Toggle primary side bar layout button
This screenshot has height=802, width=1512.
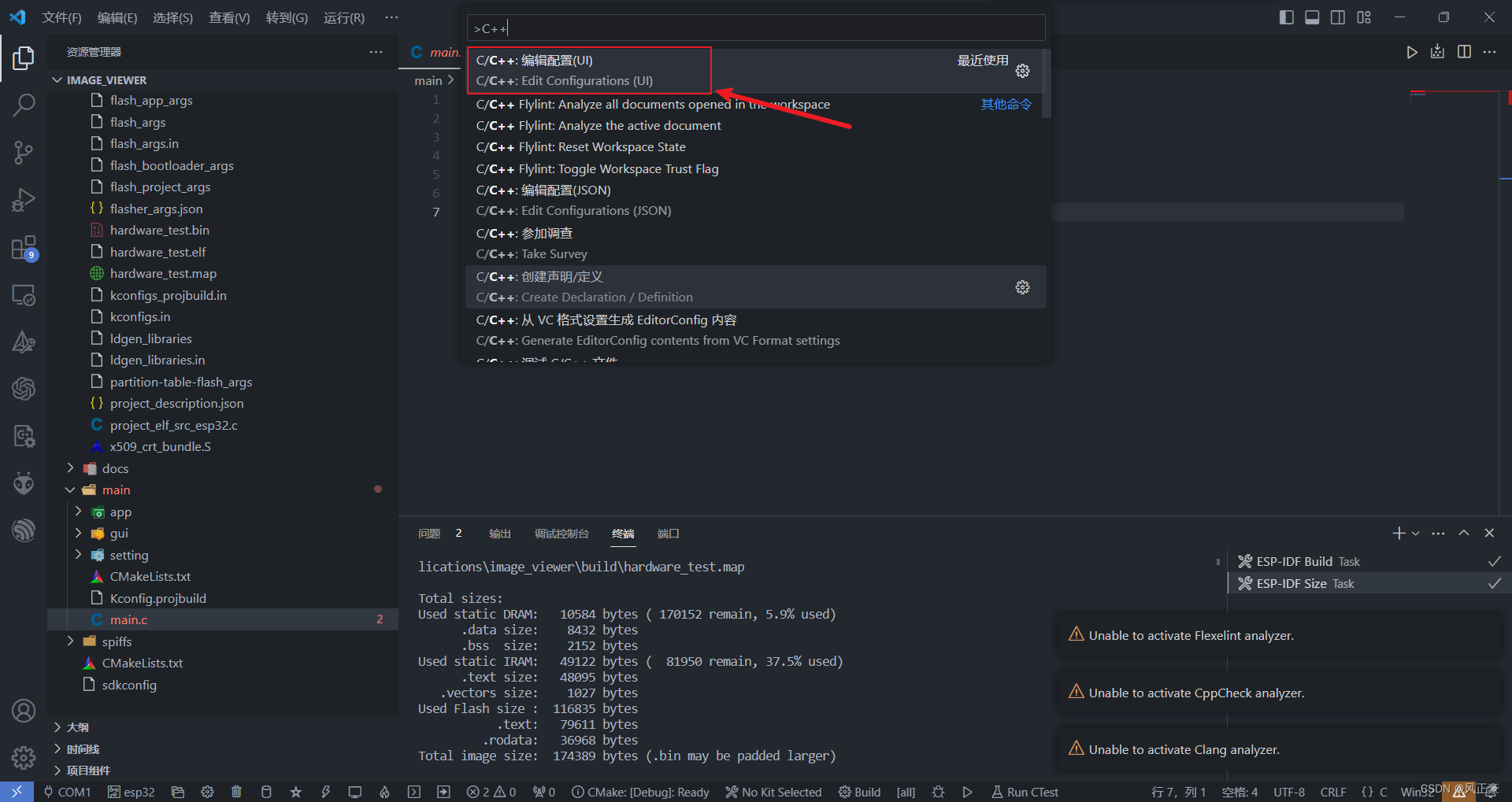[x=1286, y=17]
